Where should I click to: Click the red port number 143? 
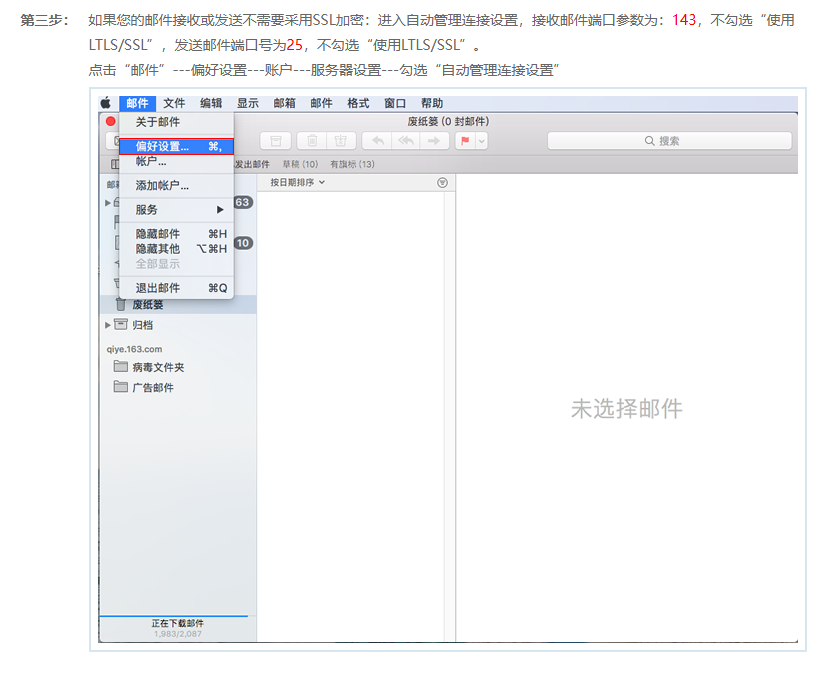[684, 20]
